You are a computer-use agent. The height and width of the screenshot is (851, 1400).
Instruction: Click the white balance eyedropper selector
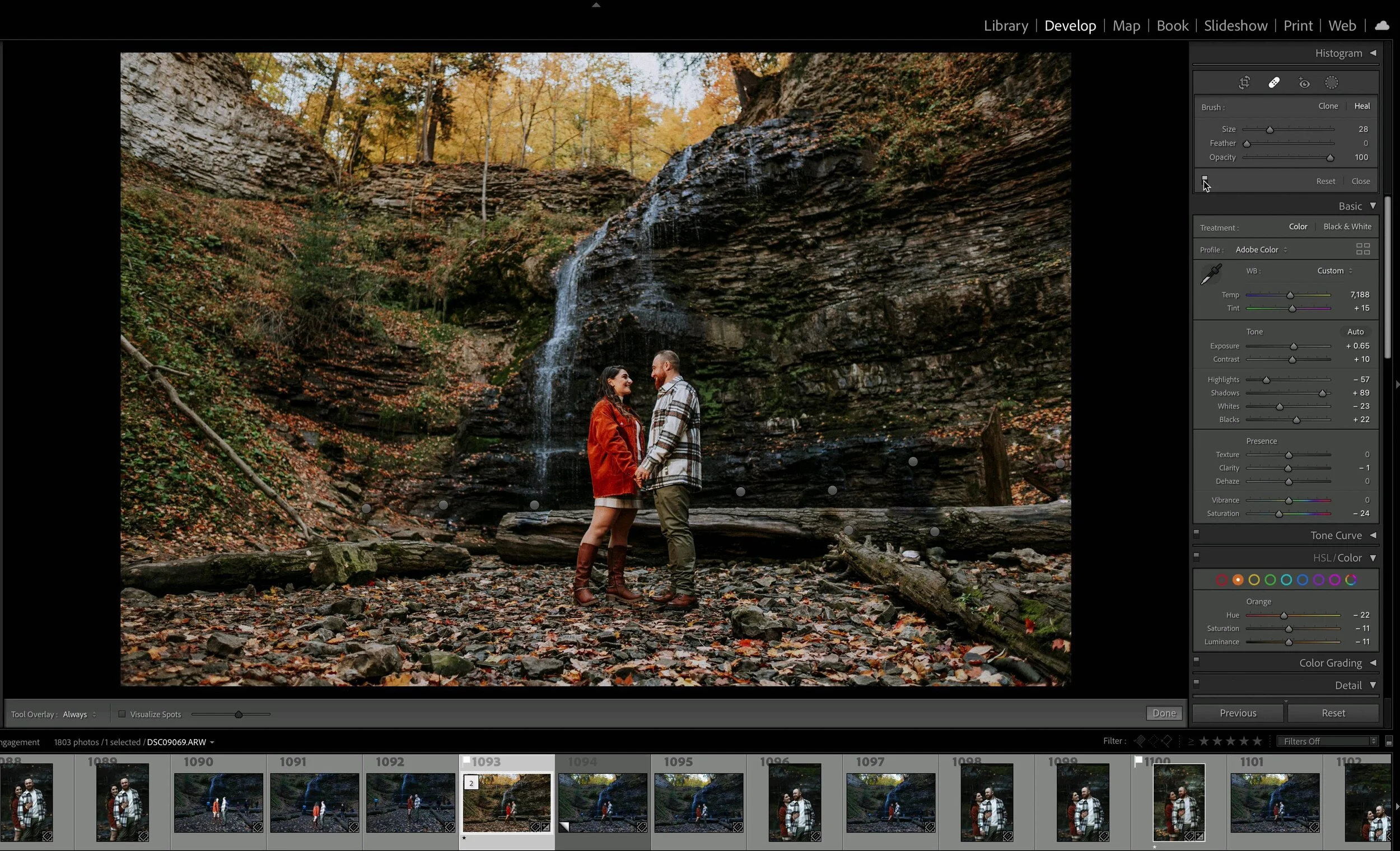coord(1211,274)
